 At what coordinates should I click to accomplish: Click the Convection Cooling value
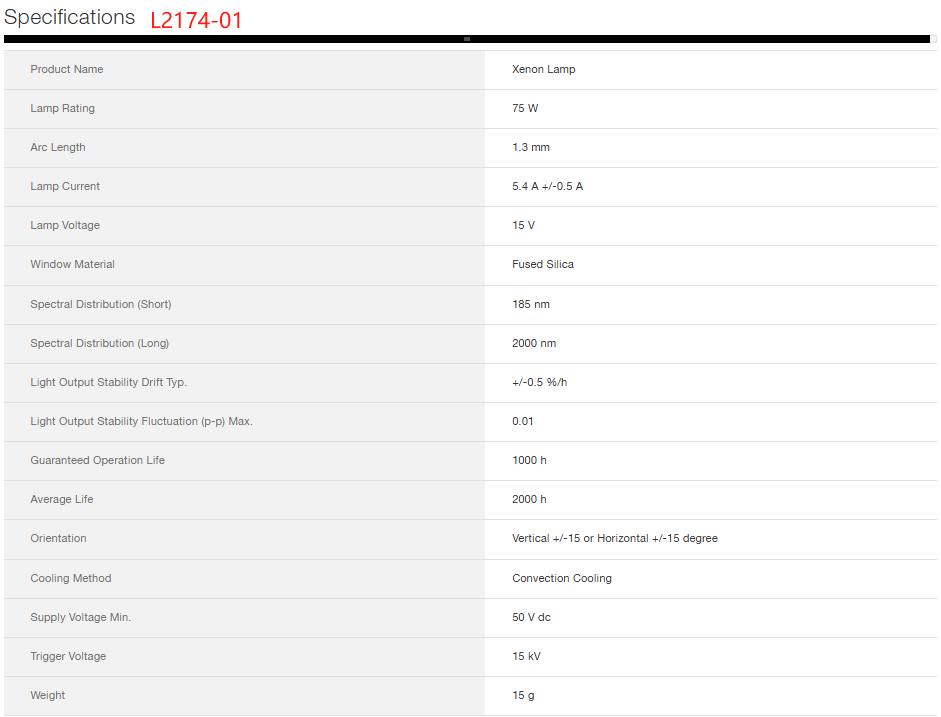point(561,578)
